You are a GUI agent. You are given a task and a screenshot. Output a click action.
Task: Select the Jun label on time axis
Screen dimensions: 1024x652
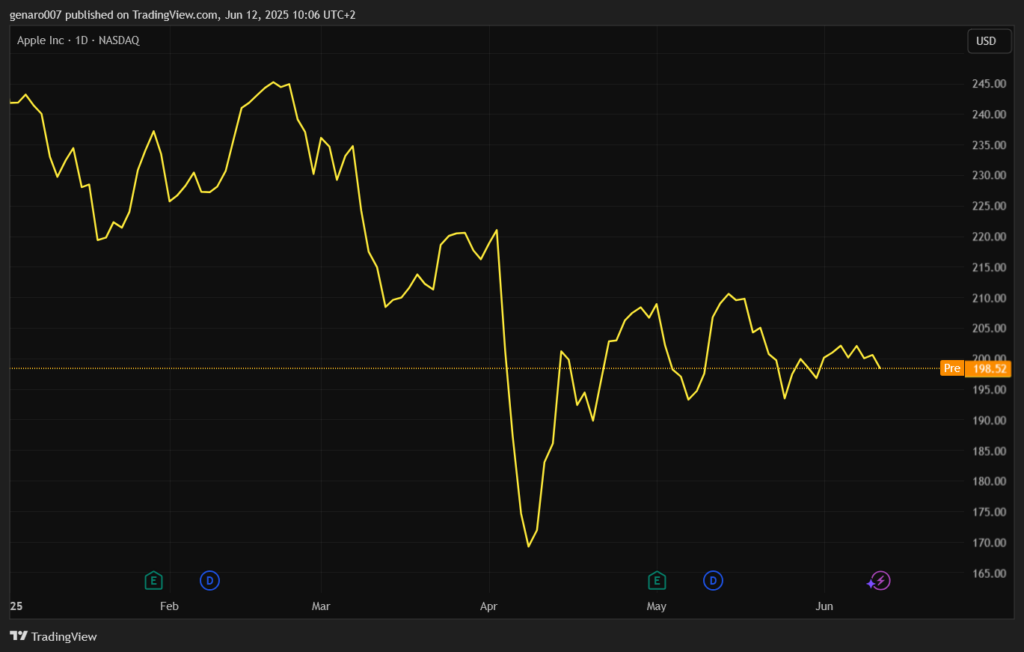tap(824, 606)
